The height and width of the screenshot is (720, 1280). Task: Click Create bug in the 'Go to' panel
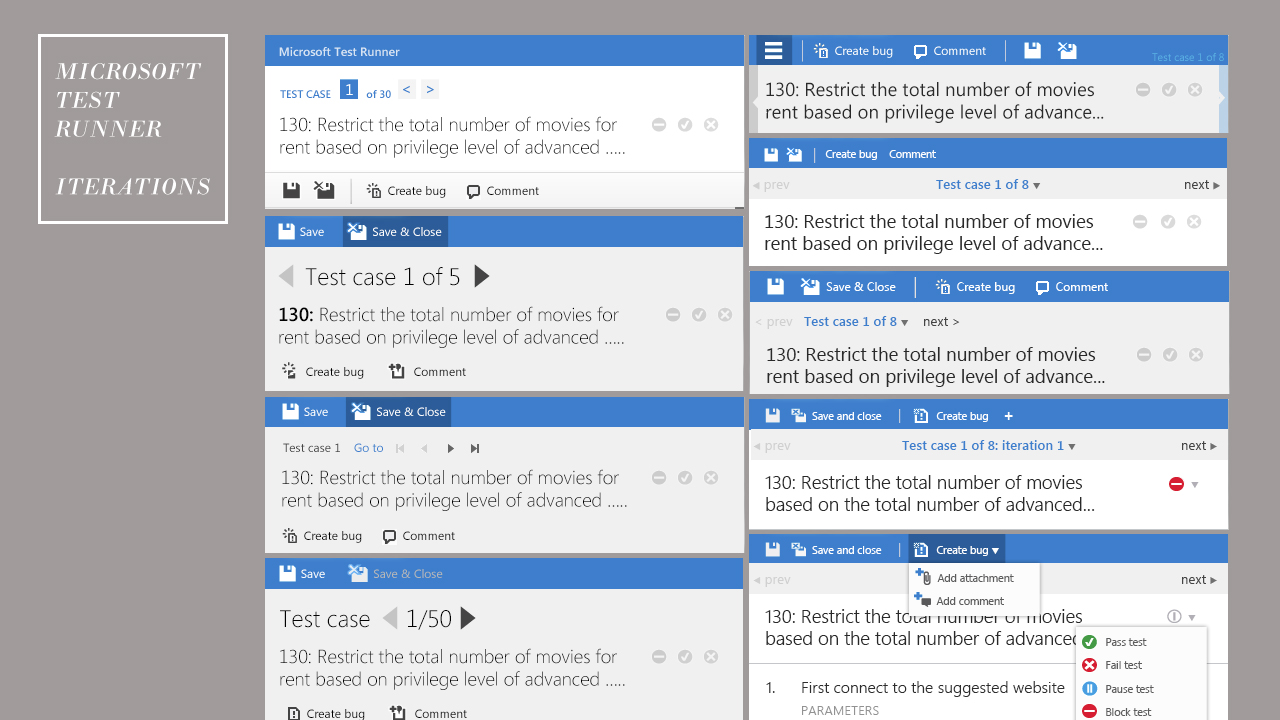[322, 536]
